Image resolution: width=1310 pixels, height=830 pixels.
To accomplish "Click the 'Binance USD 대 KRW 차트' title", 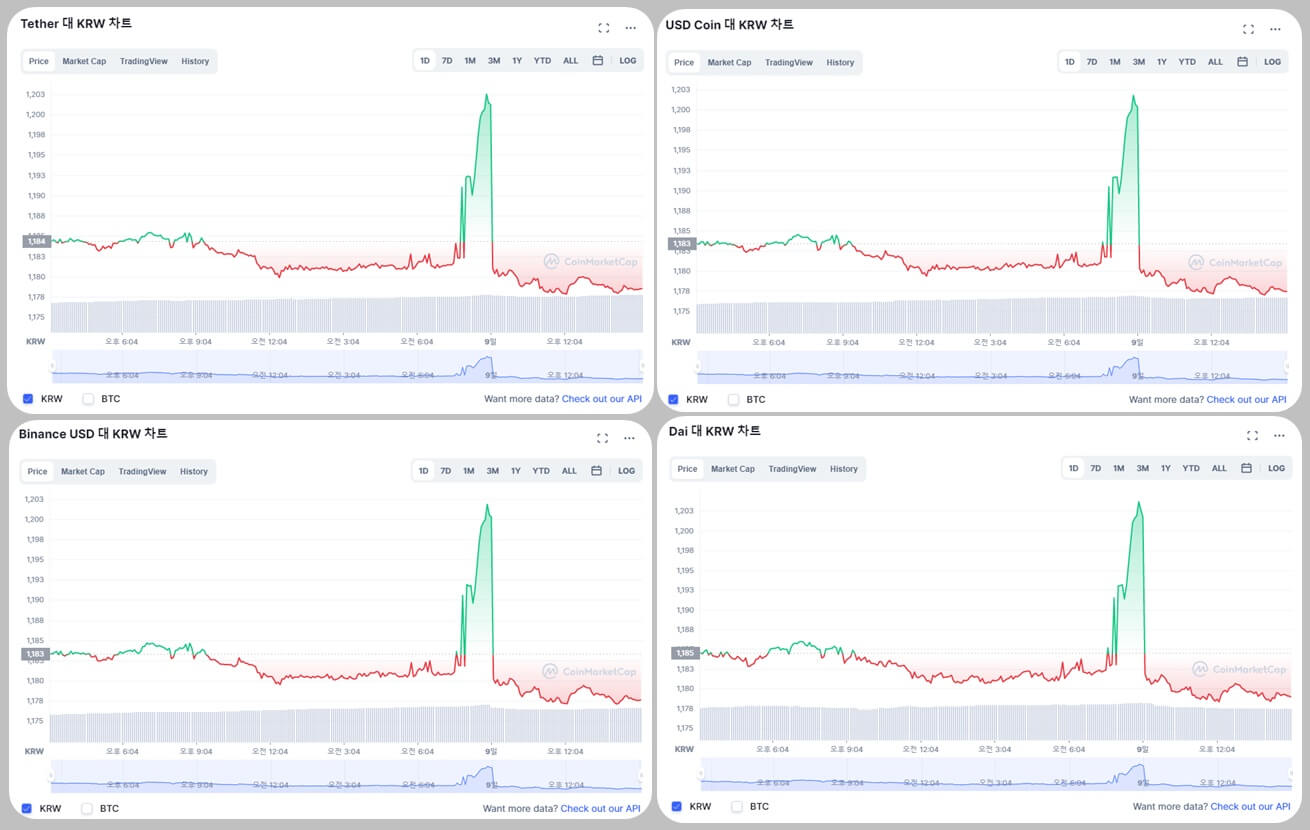I will pos(93,434).
